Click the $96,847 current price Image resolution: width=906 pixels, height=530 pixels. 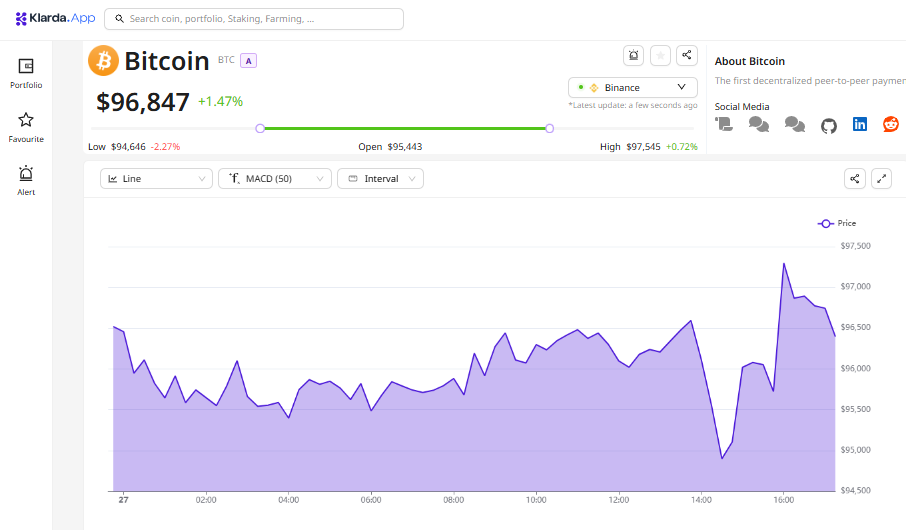(143, 102)
